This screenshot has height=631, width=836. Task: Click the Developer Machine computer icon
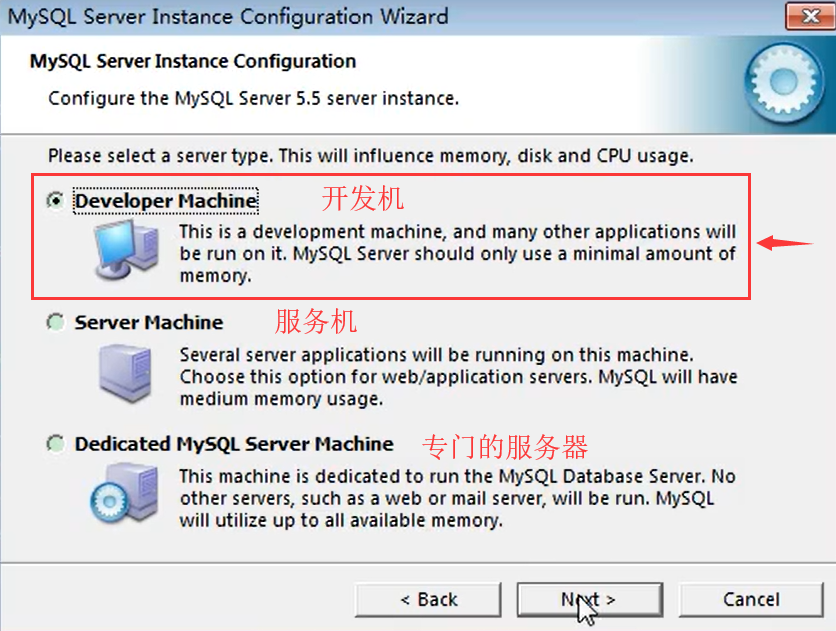(127, 250)
